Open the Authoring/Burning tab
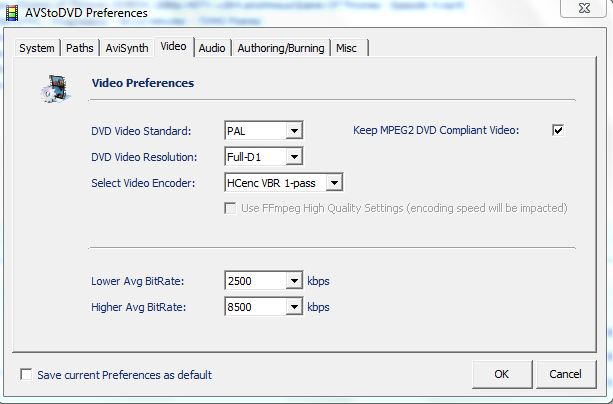 [x=280, y=48]
